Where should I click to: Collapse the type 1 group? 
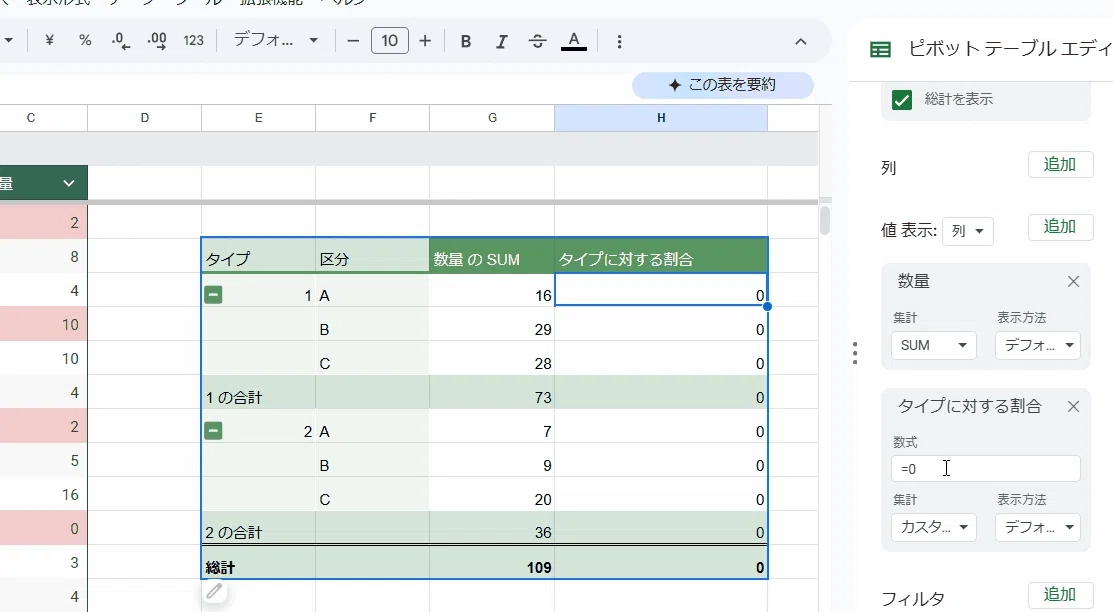point(213,295)
